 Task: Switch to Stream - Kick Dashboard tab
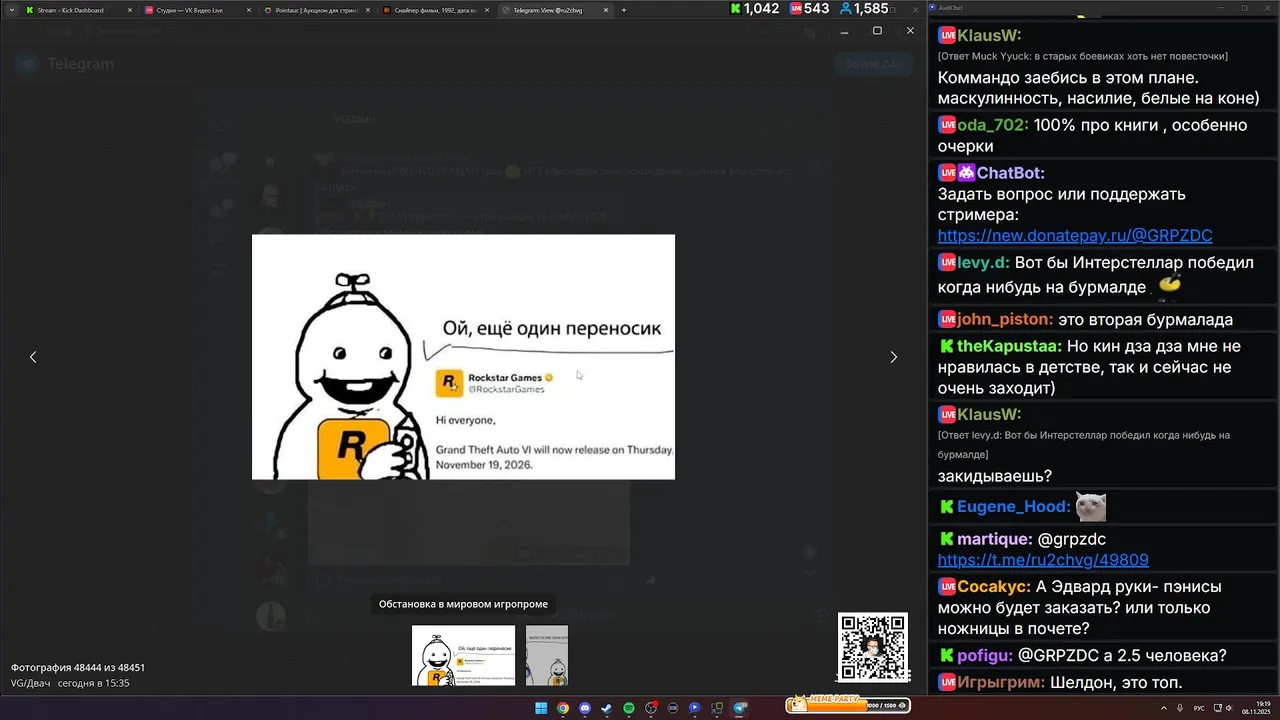79,10
